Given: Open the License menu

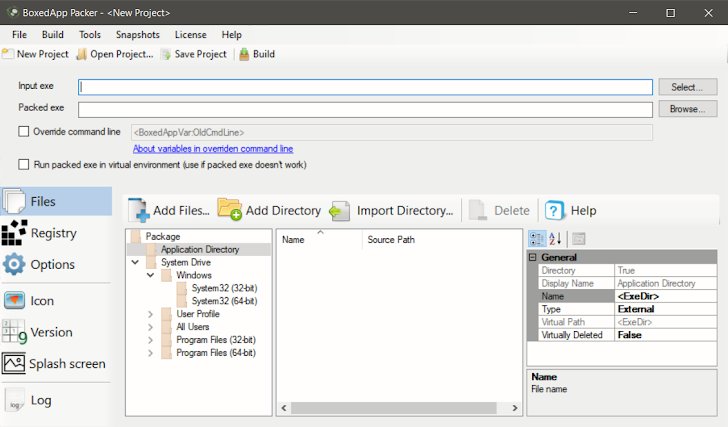Looking at the screenshot, I should point(191,35).
